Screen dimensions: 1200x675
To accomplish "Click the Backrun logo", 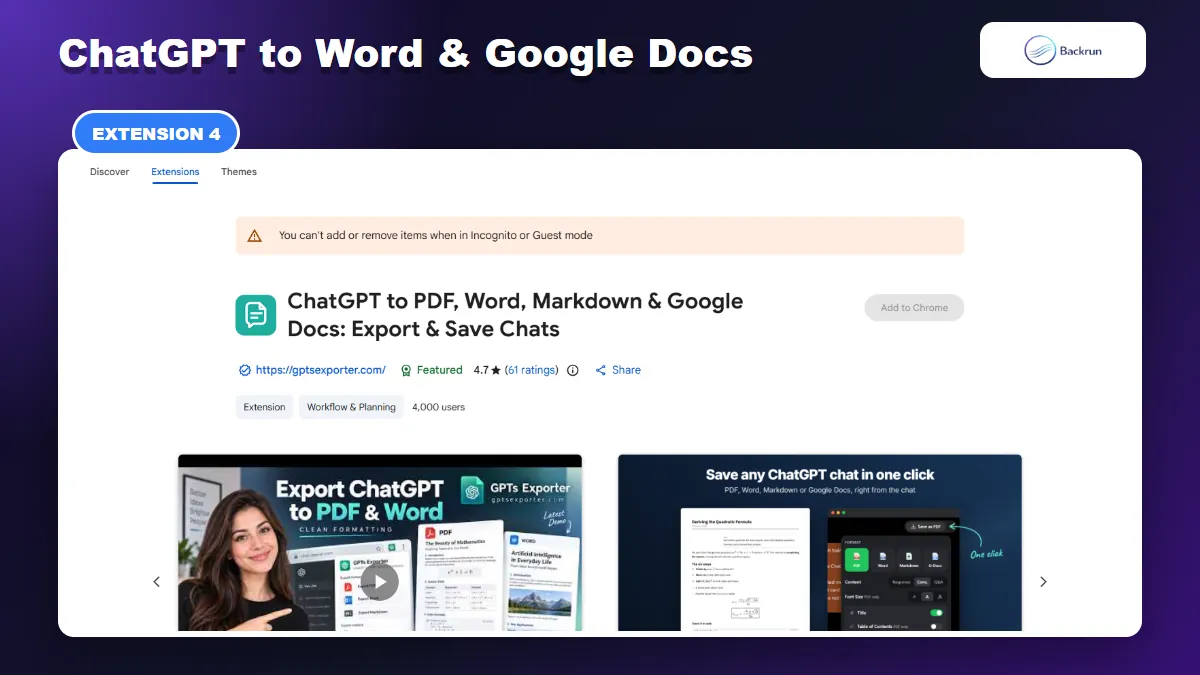I will [1063, 50].
